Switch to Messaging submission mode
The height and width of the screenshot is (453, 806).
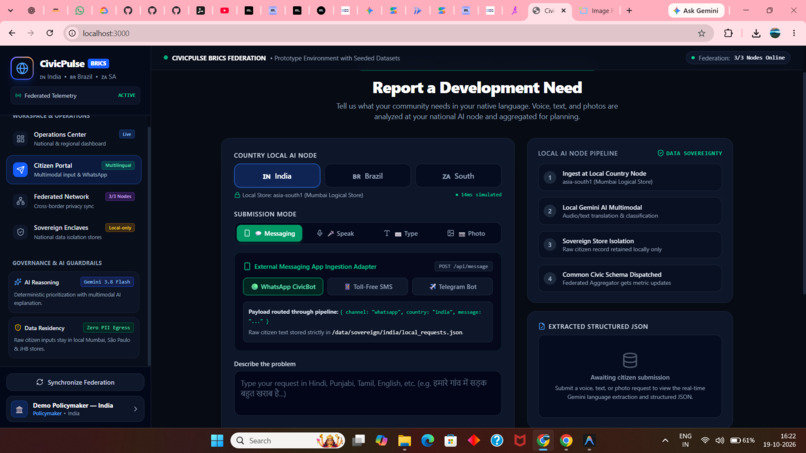(269, 233)
